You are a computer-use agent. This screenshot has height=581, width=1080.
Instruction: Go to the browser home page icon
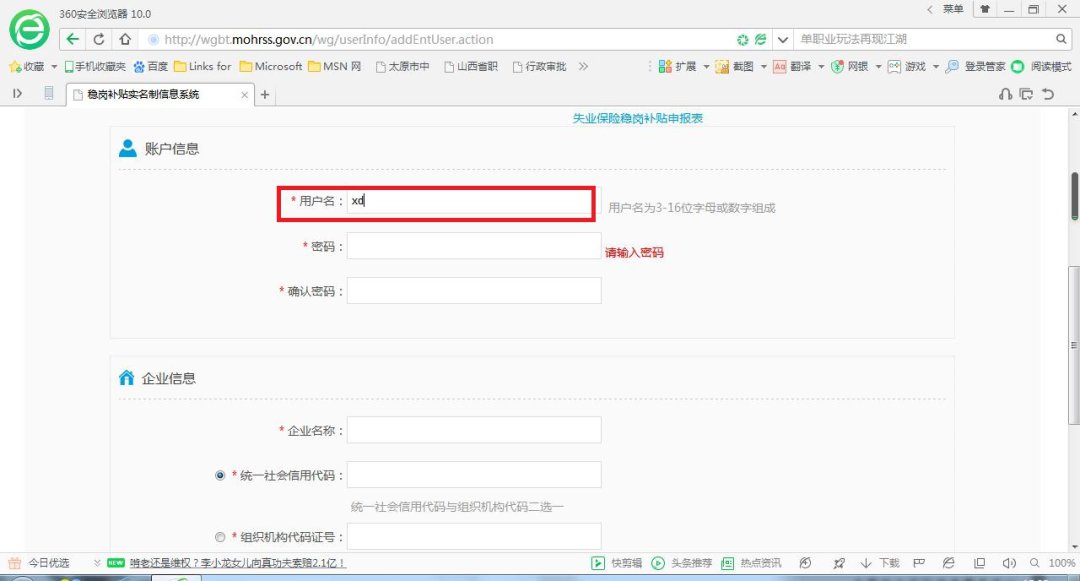point(124,40)
